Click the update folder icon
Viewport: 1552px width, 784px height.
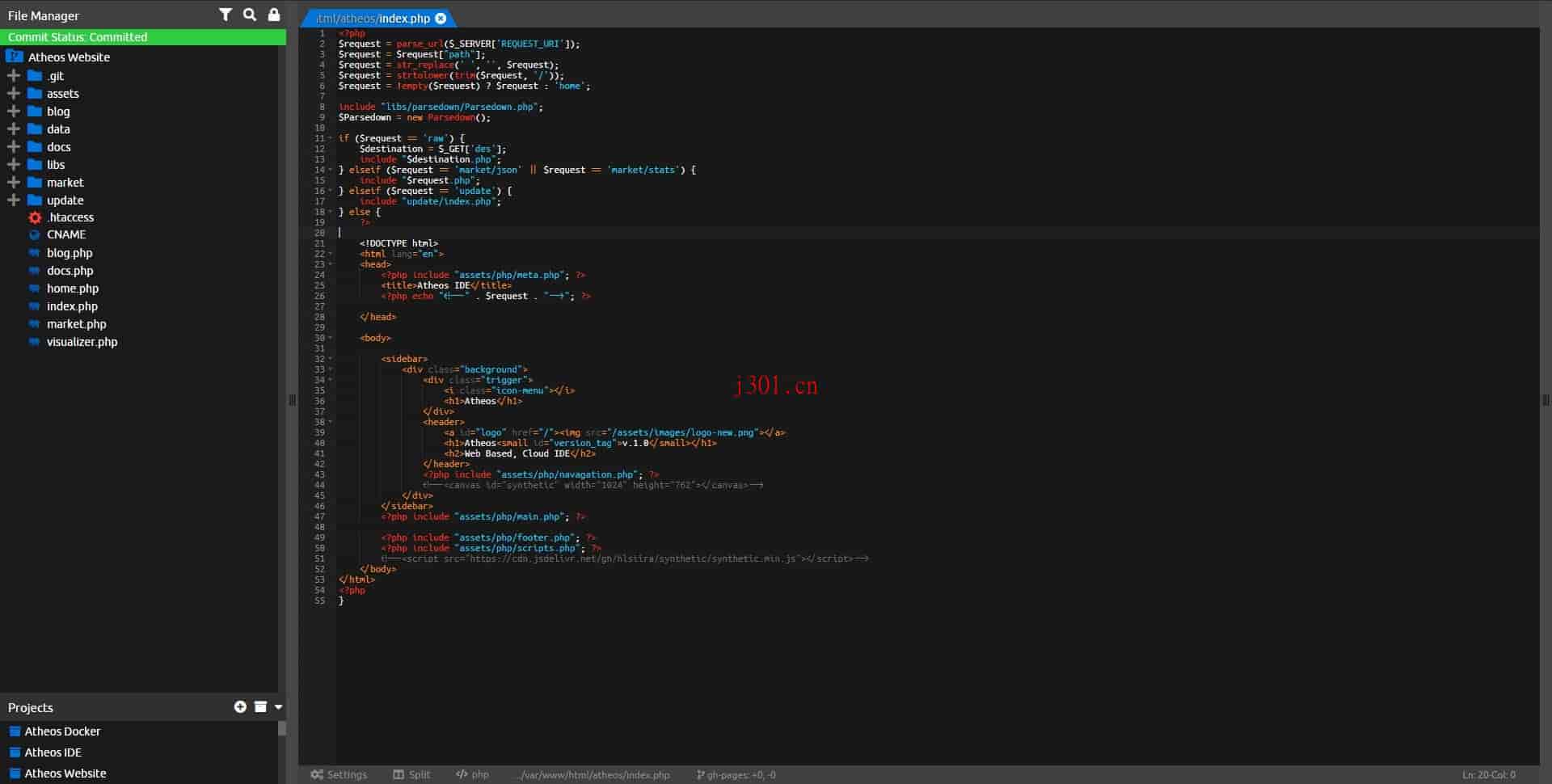tap(35, 200)
